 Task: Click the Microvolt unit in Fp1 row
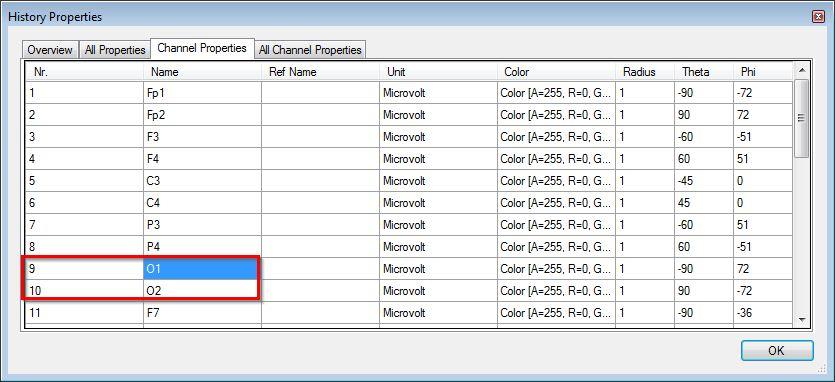point(439,93)
